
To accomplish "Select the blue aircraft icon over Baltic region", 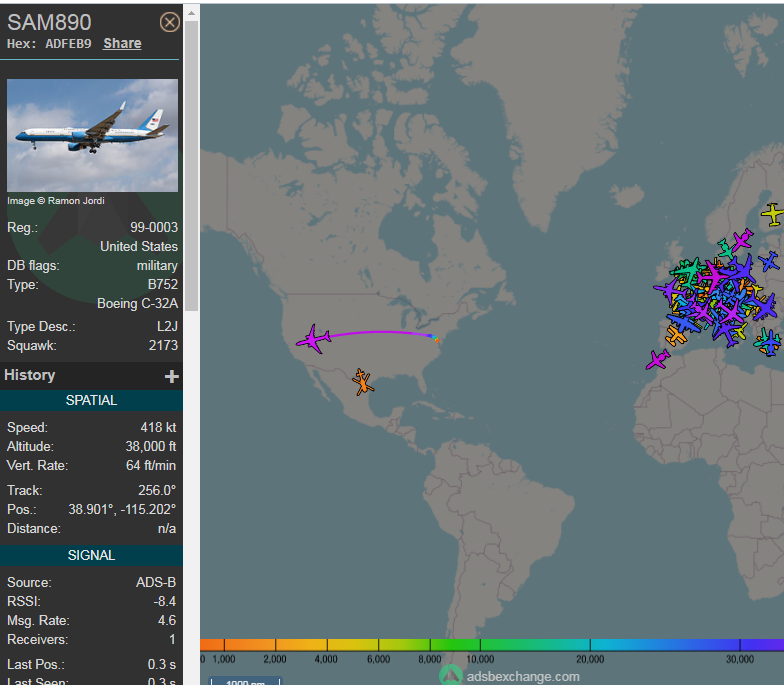I will (769, 262).
